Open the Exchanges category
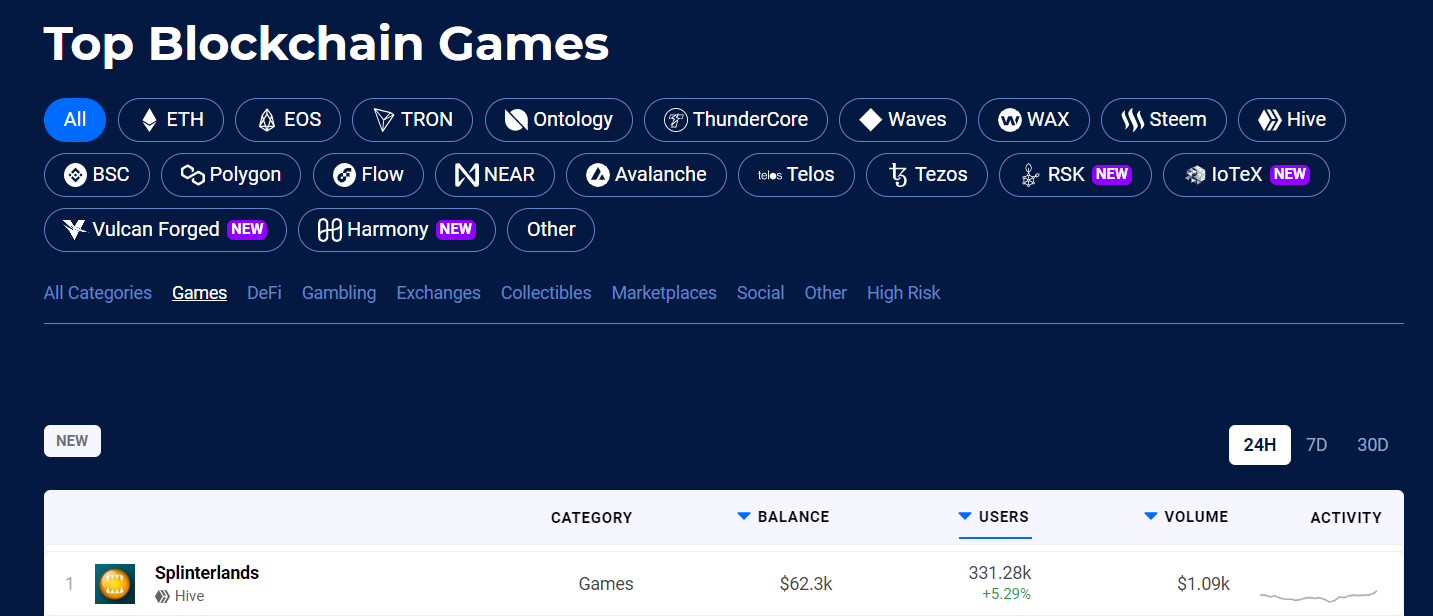Image resolution: width=1433 pixels, height=616 pixels. point(439,293)
